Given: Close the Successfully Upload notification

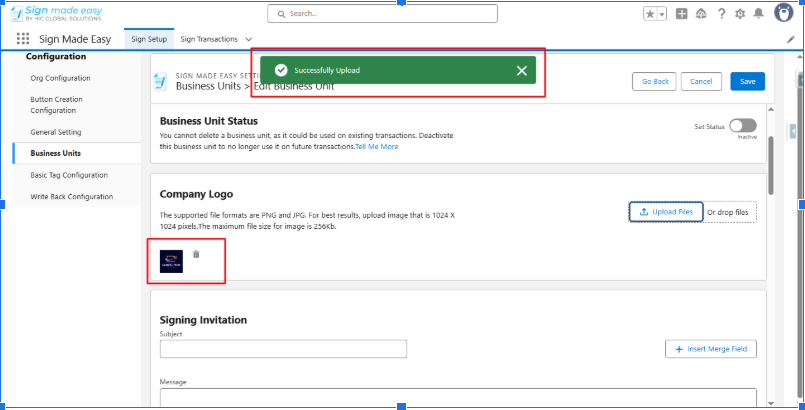Looking at the screenshot, I should pos(521,70).
